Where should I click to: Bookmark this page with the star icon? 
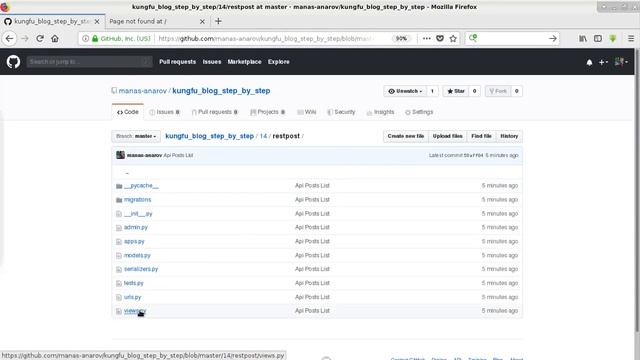pyautogui.click(x=453, y=38)
